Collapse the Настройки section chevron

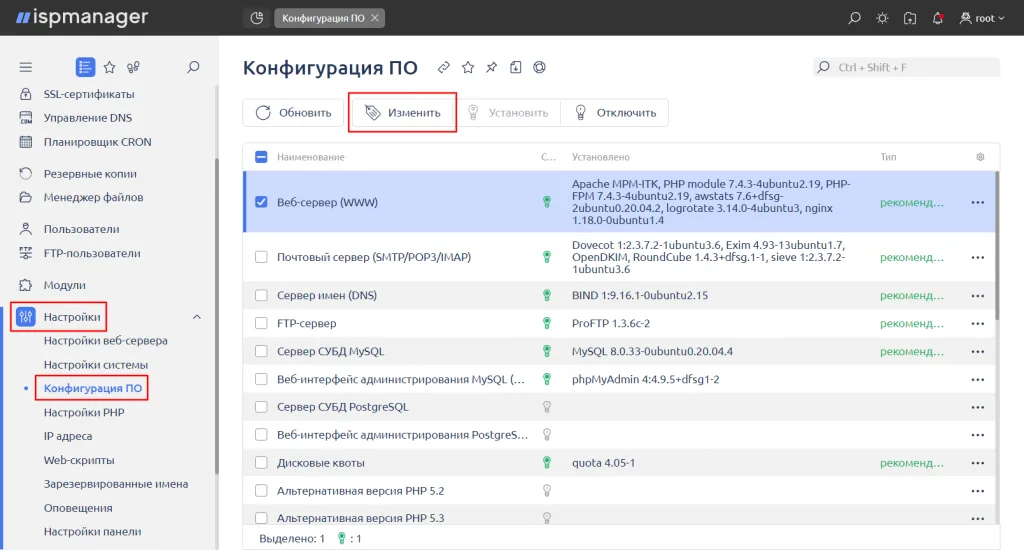tap(197, 317)
